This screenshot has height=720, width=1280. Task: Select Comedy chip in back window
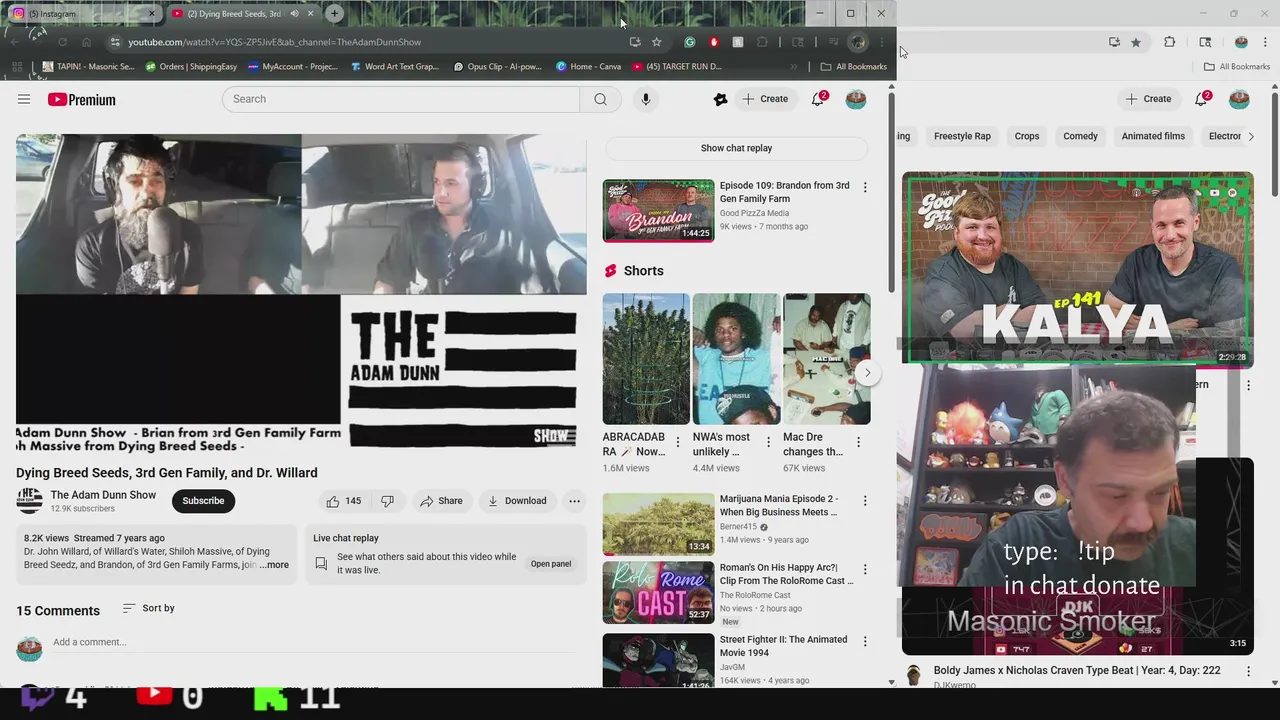[1080, 136]
